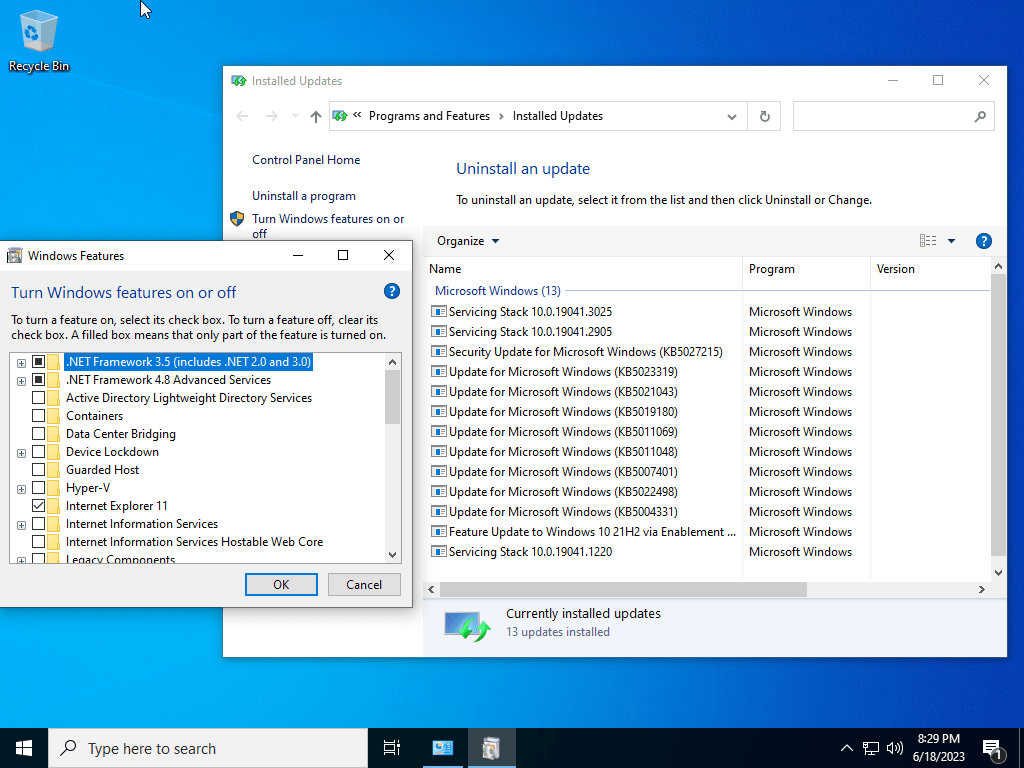Open help in the Windows Features dialog
The height and width of the screenshot is (768, 1024).
pyautogui.click(x=392, y=291)
